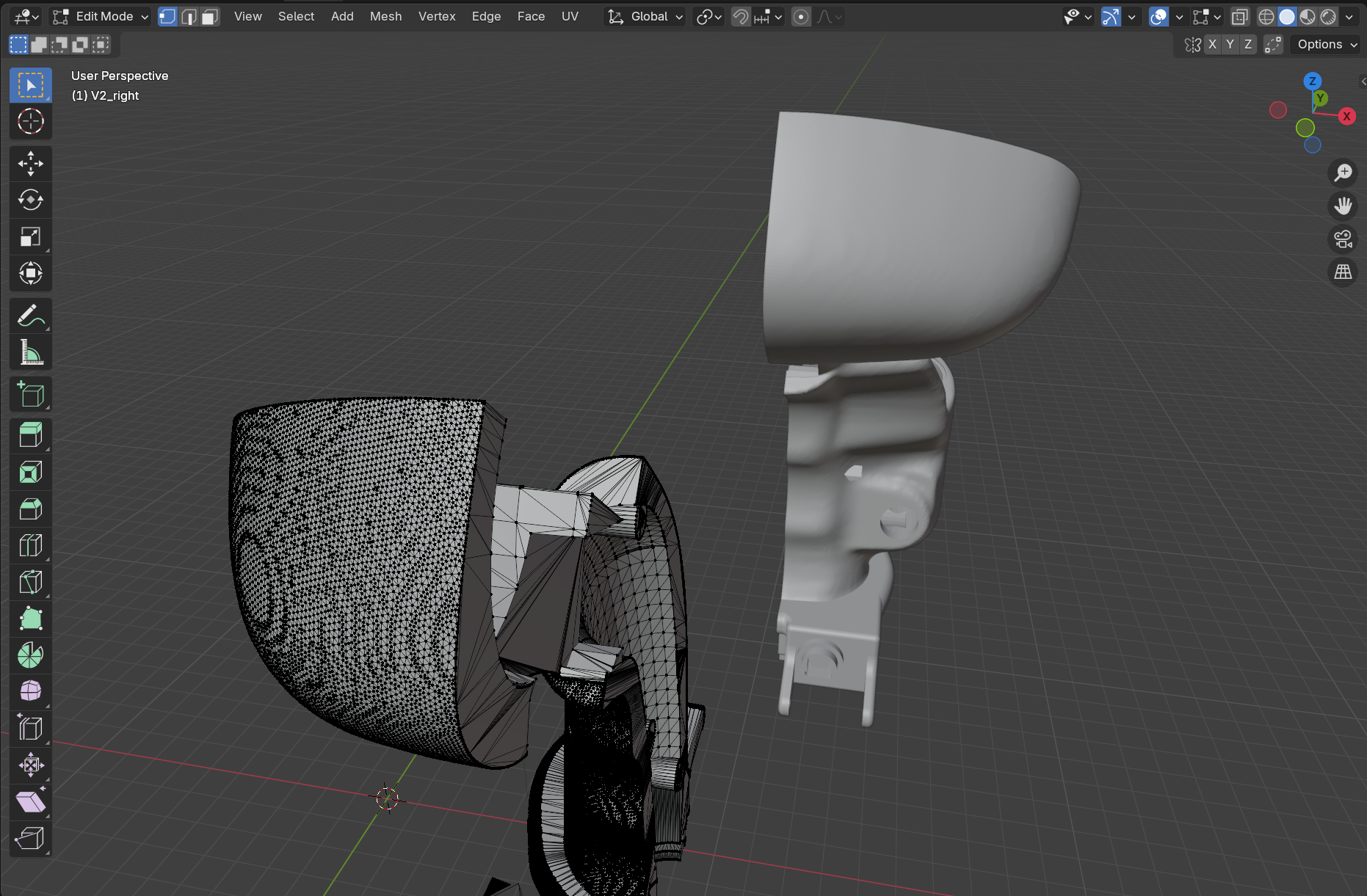The image size is (1367, 896).
Task: Select the Annotate pencil tool
Action: point(30,316)
